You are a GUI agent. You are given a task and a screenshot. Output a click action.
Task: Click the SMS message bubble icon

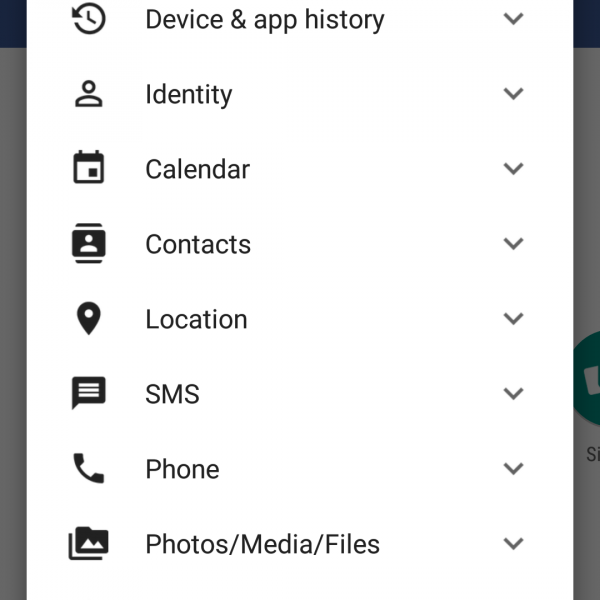(x=89, y=393)
